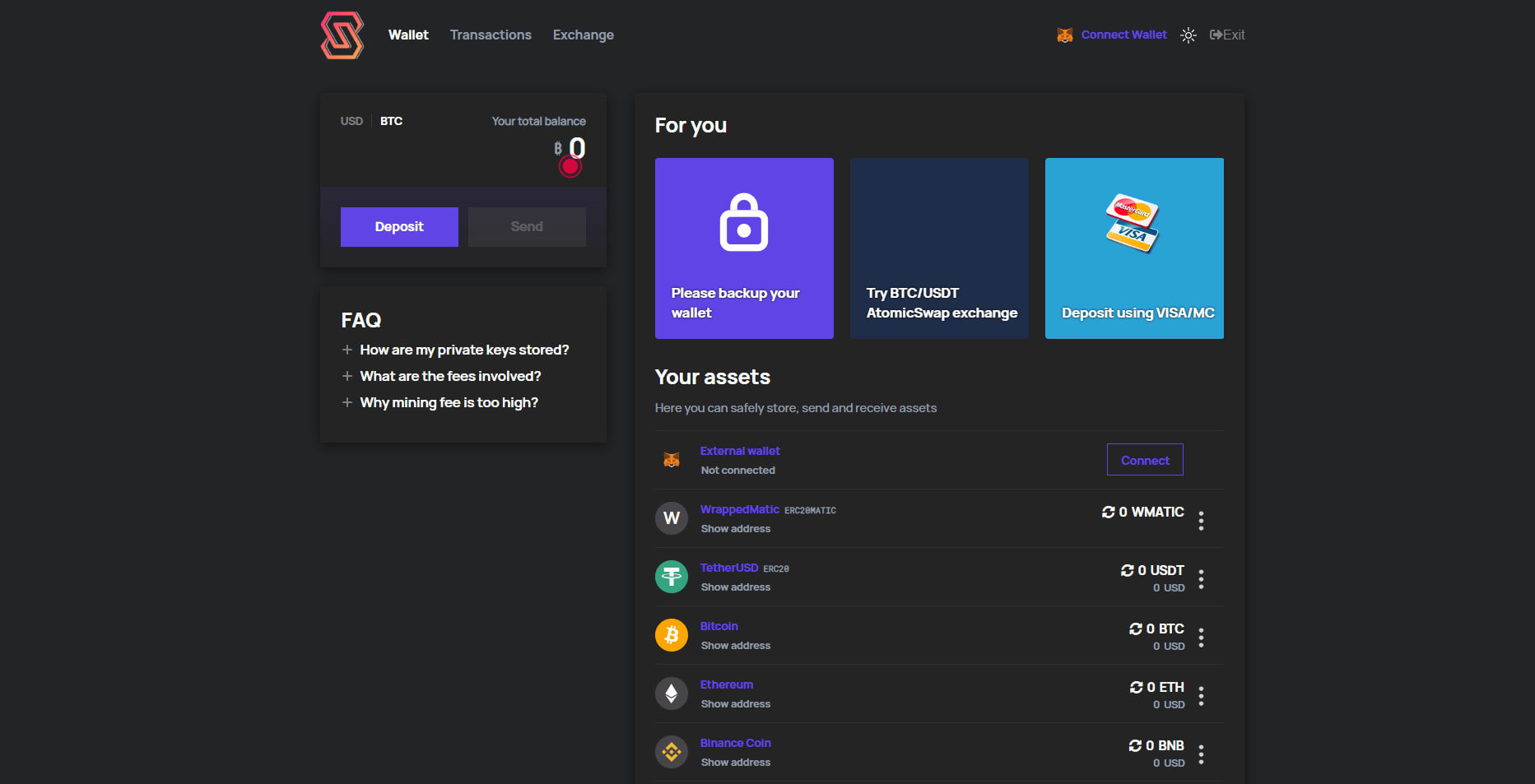Open the options menu for Ethereum

[x=1201, y=695]
